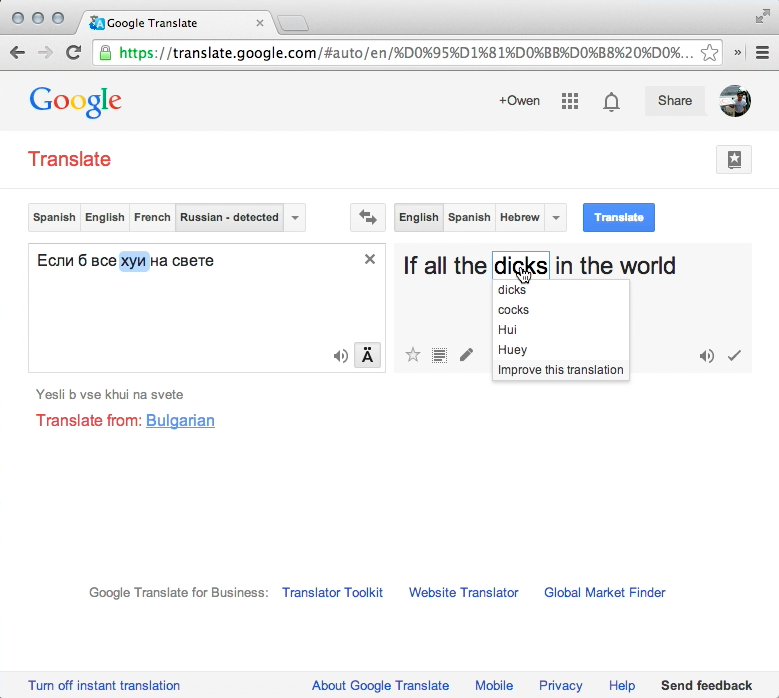The height and width of the screenshot is (698, 779).
Task: Open the source language dropdown arrow
Action: coord(295,218)
